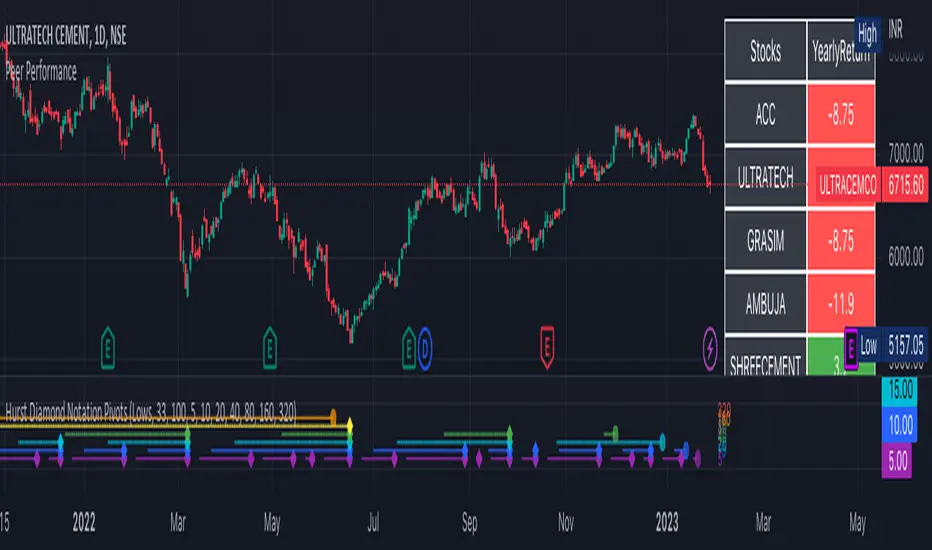Select the GRASIM cell in peer table
Image resolution: width=932 pixels, height=550 pixels.
(765, 241)
